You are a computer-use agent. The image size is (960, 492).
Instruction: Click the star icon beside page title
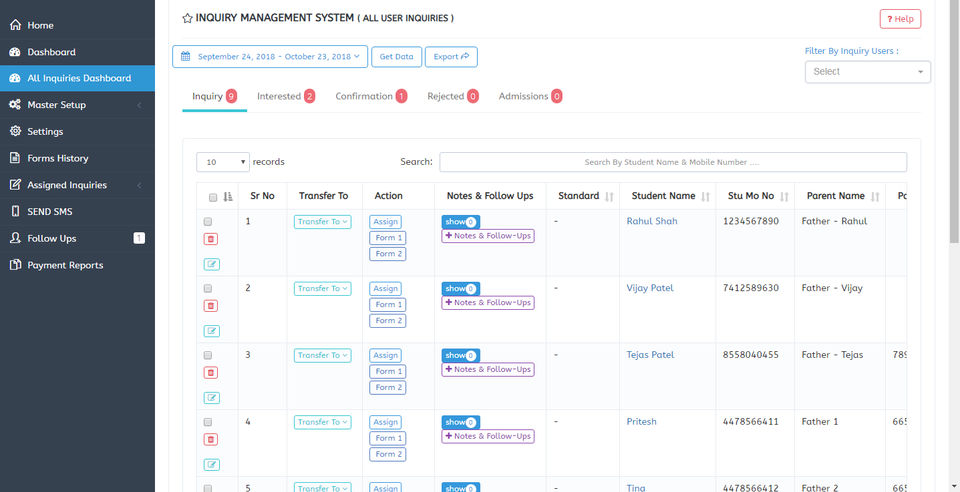pyautogui.click(x=187, y=18)
